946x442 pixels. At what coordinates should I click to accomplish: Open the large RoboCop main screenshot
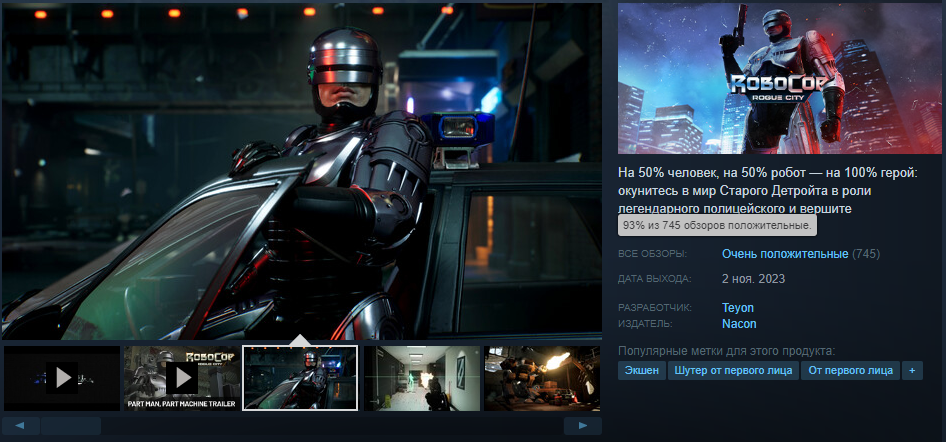point(302,170)
